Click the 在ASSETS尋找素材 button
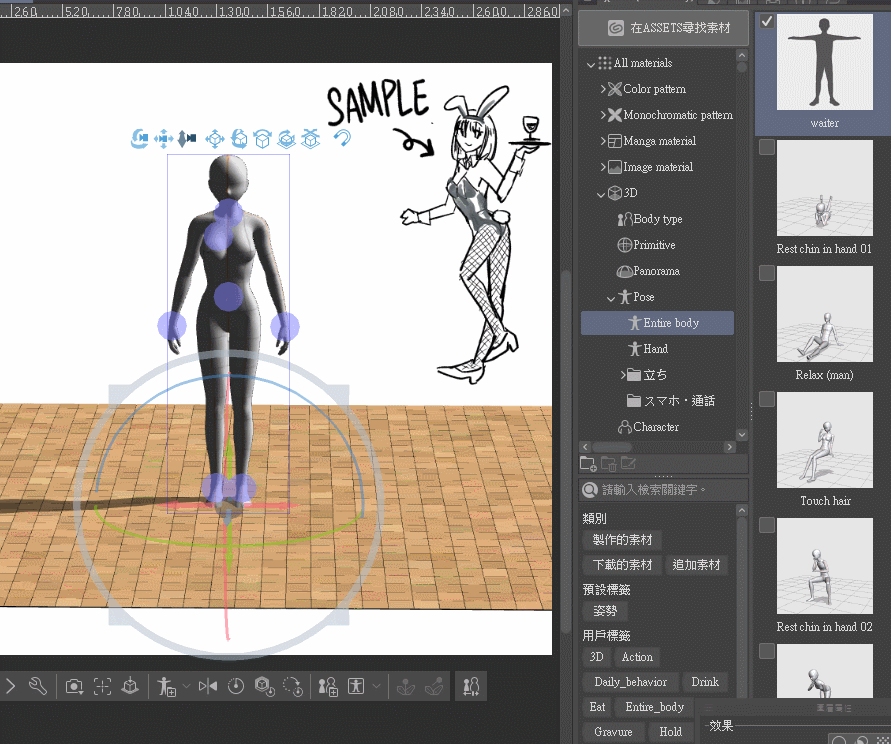Image resolution: width=891 pixels, height=744 pixels. pos(663,28)
